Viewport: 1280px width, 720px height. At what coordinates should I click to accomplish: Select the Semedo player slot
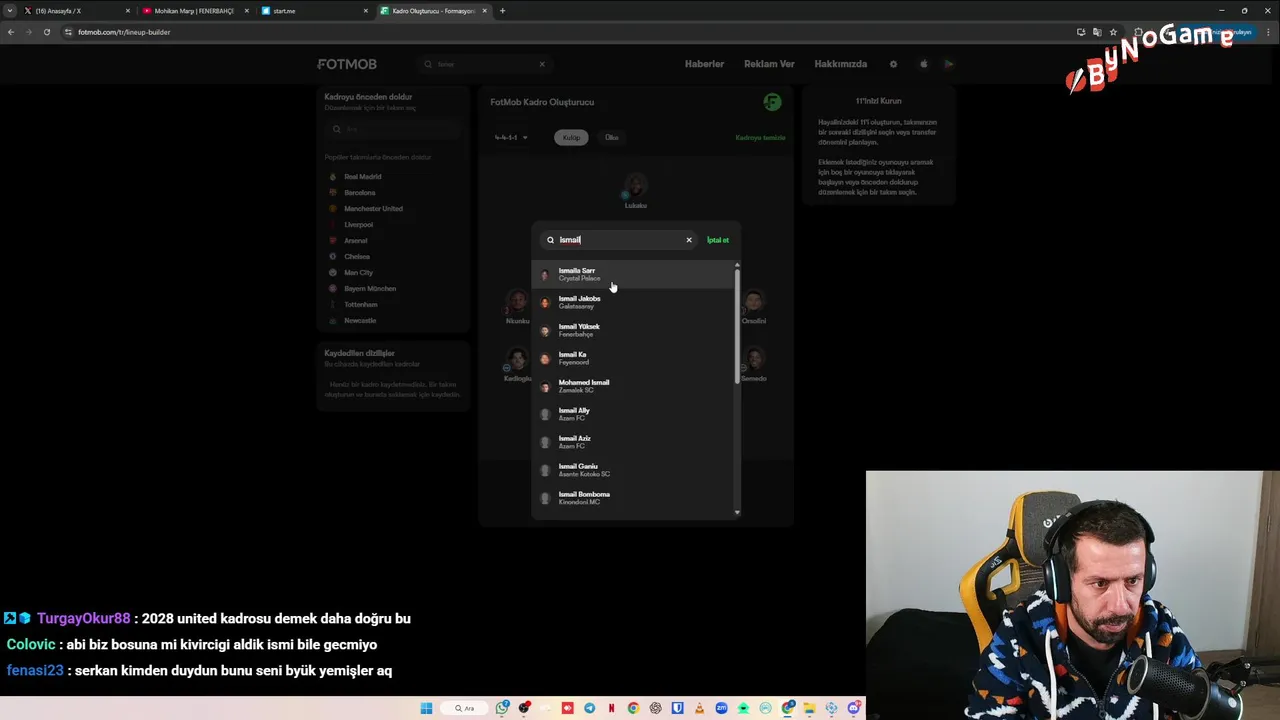754,364
